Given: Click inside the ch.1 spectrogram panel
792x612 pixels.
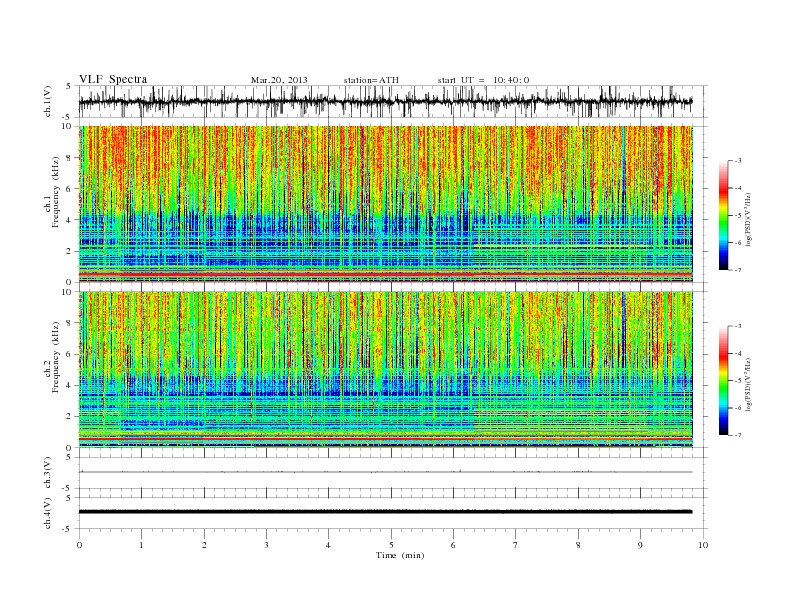Looking at the screenshot, I should 386,204.
